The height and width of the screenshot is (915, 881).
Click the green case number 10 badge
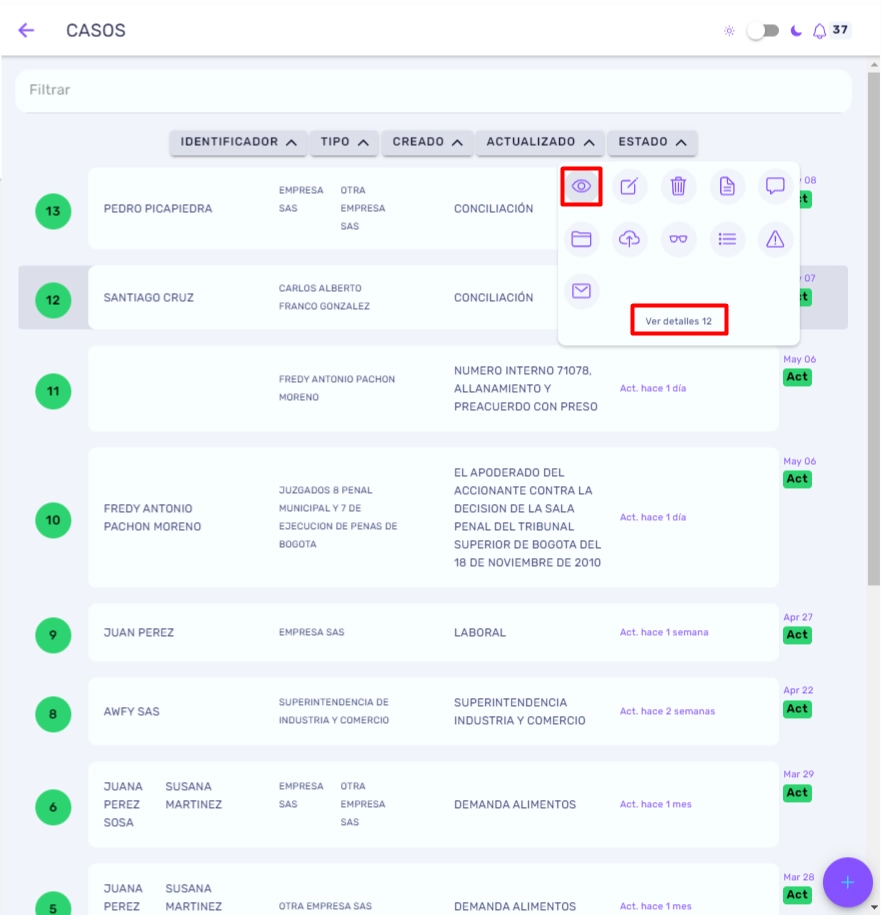pyautogui.click(x=53, y=520)
